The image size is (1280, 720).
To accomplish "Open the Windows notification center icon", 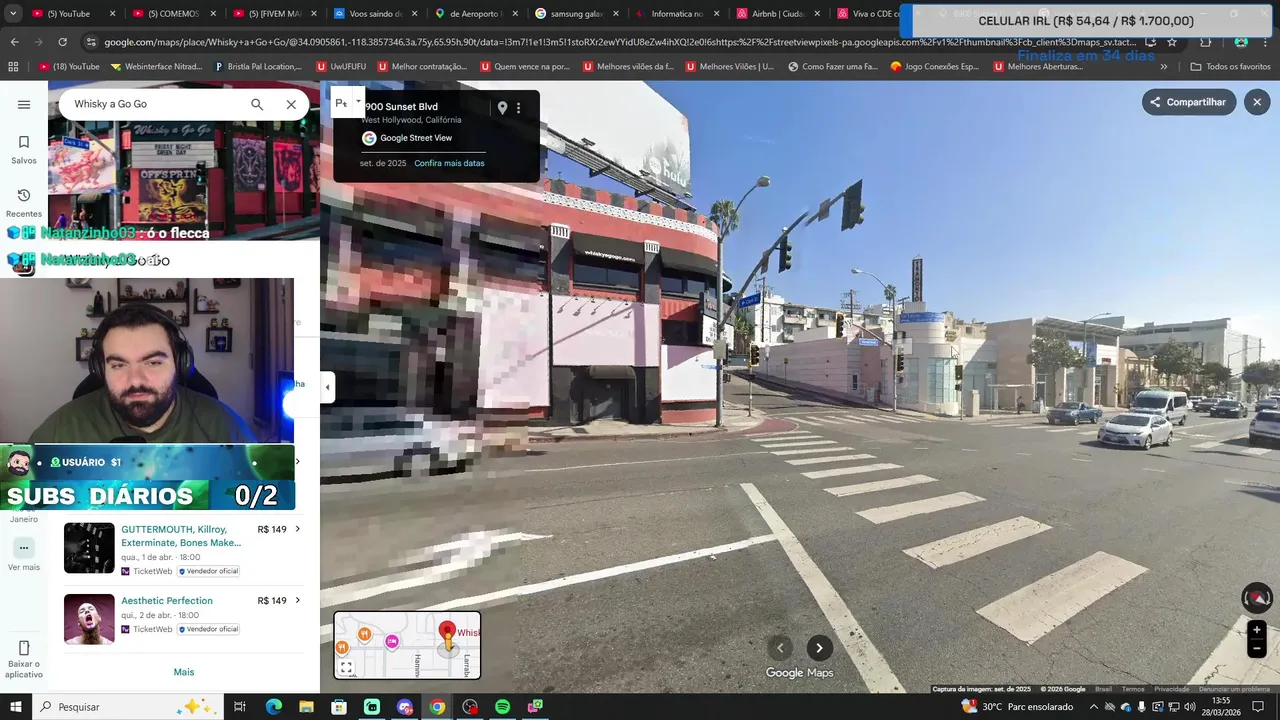I will click(1258, 707).
